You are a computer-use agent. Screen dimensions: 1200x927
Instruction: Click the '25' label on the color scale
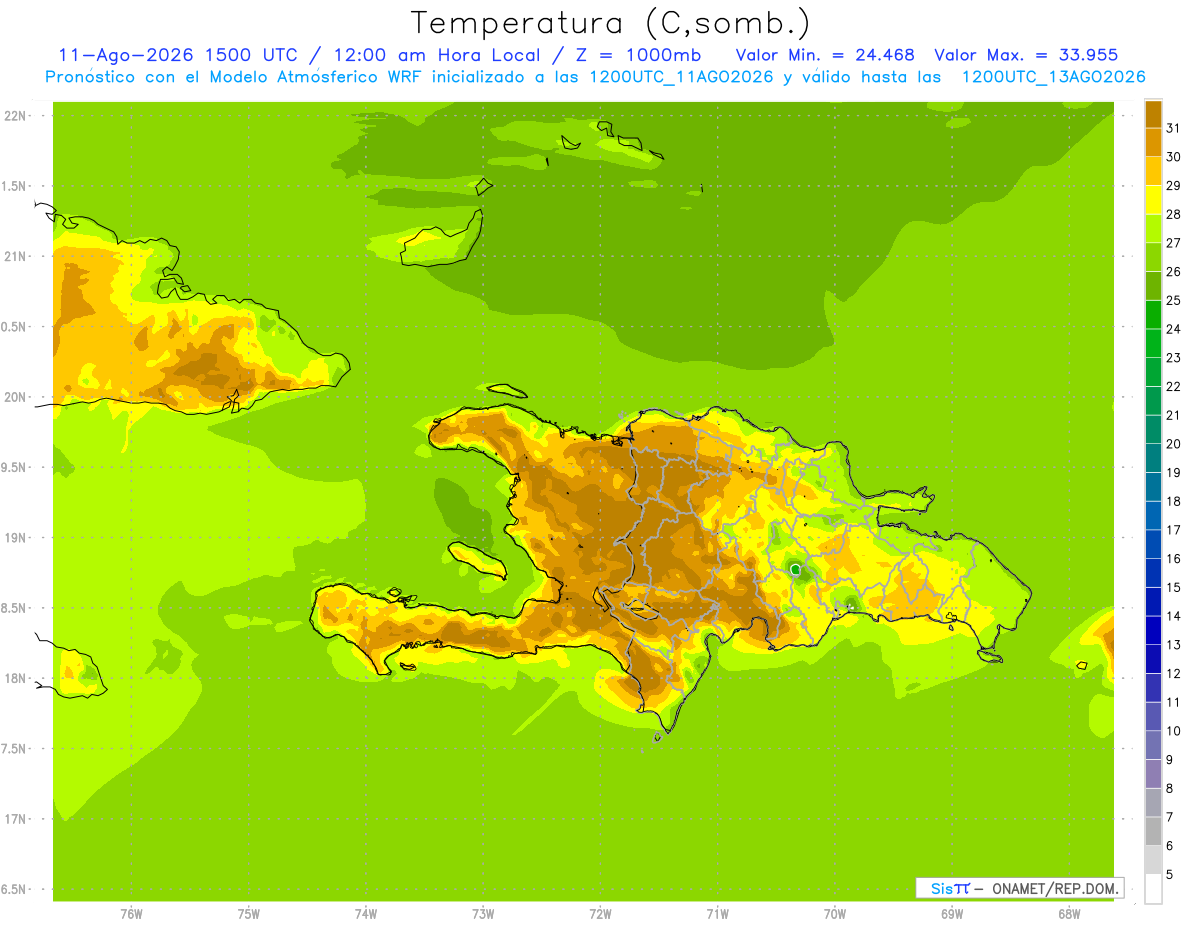(x=1173, y=300)
